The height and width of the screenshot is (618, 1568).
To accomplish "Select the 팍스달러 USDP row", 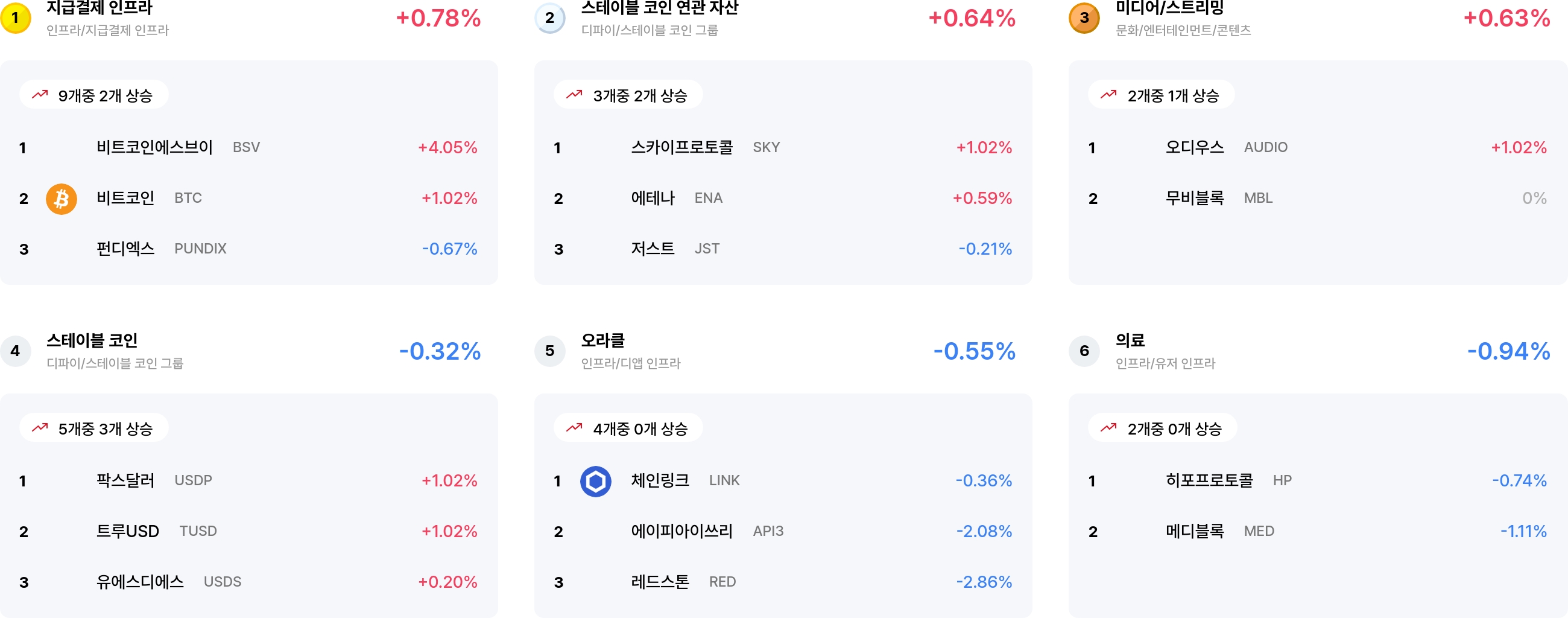I will [249, 480].
